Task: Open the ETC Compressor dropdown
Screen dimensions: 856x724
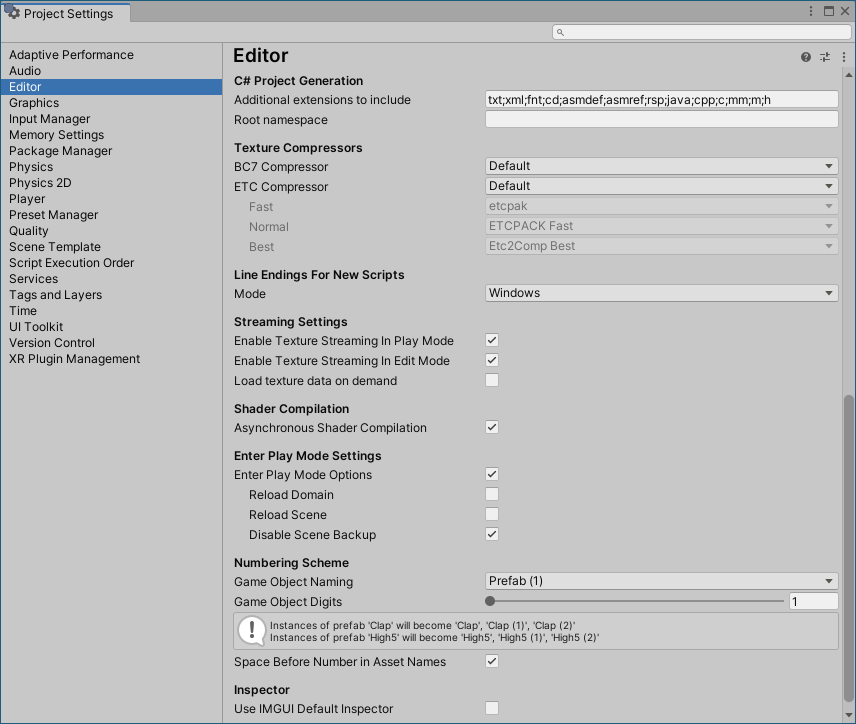Action: pyautogui.click(x=662, y=186)
